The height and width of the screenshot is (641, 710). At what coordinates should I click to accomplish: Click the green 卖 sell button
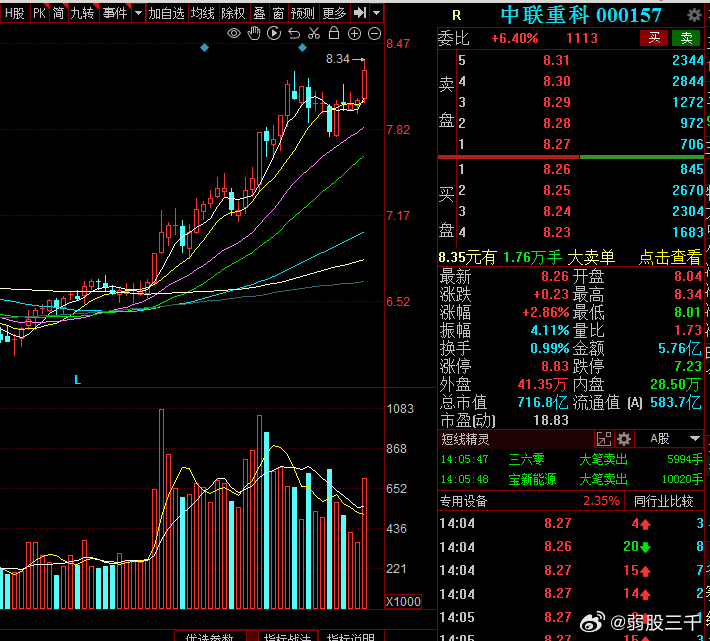click(686, 38)
